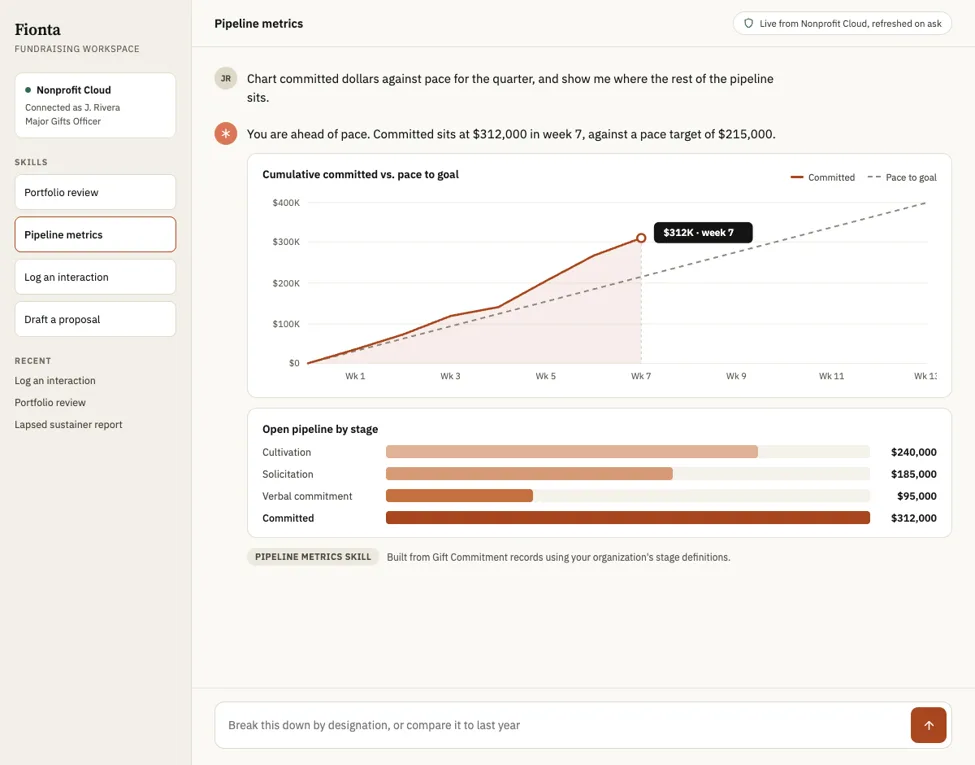Viewport: 975px width, 765px height.
Task: Click the $312K · week 7 tooltip
Action: pos(703,233)
